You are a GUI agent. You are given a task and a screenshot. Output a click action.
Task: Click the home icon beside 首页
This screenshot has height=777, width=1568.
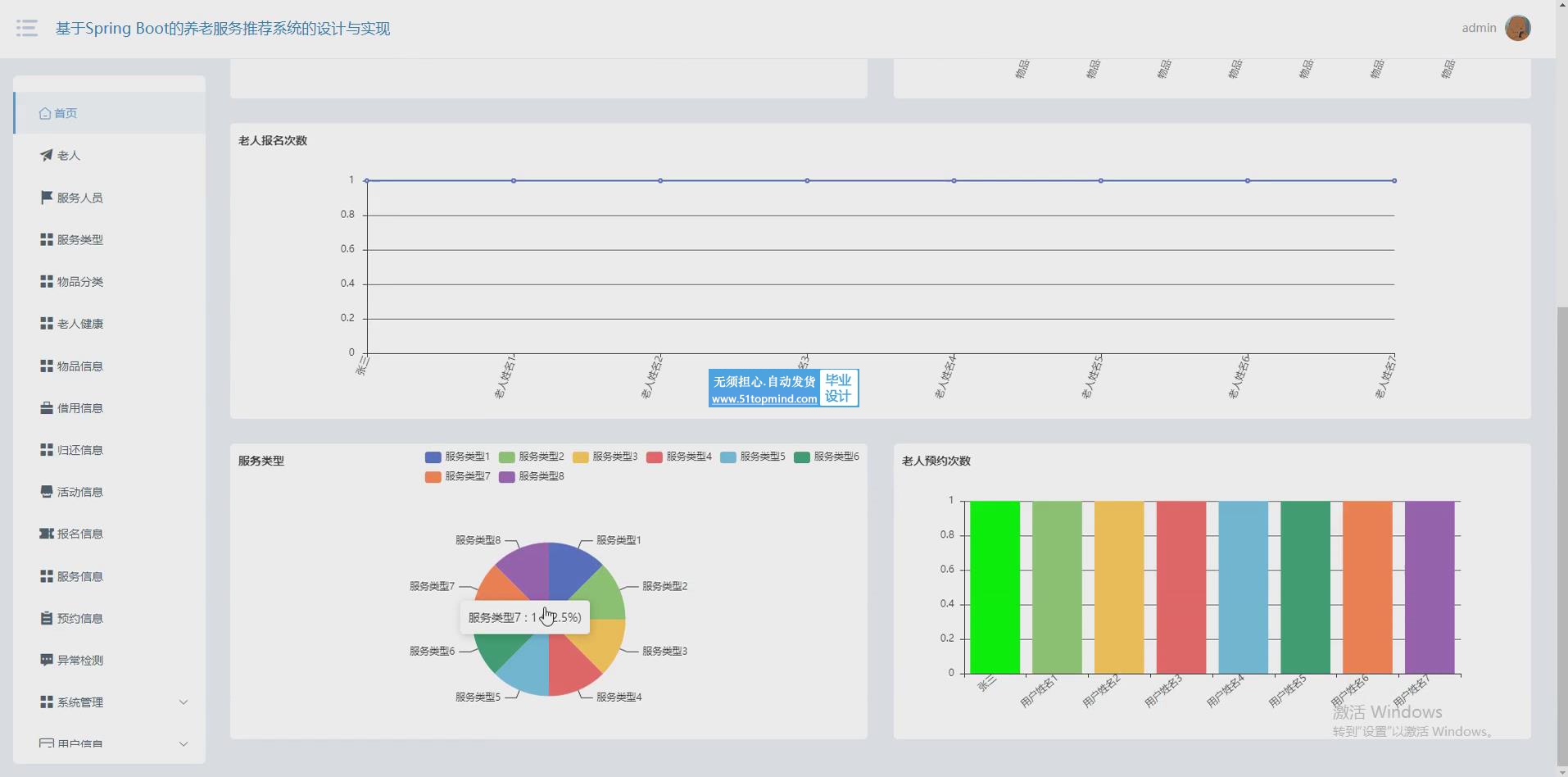45,113
